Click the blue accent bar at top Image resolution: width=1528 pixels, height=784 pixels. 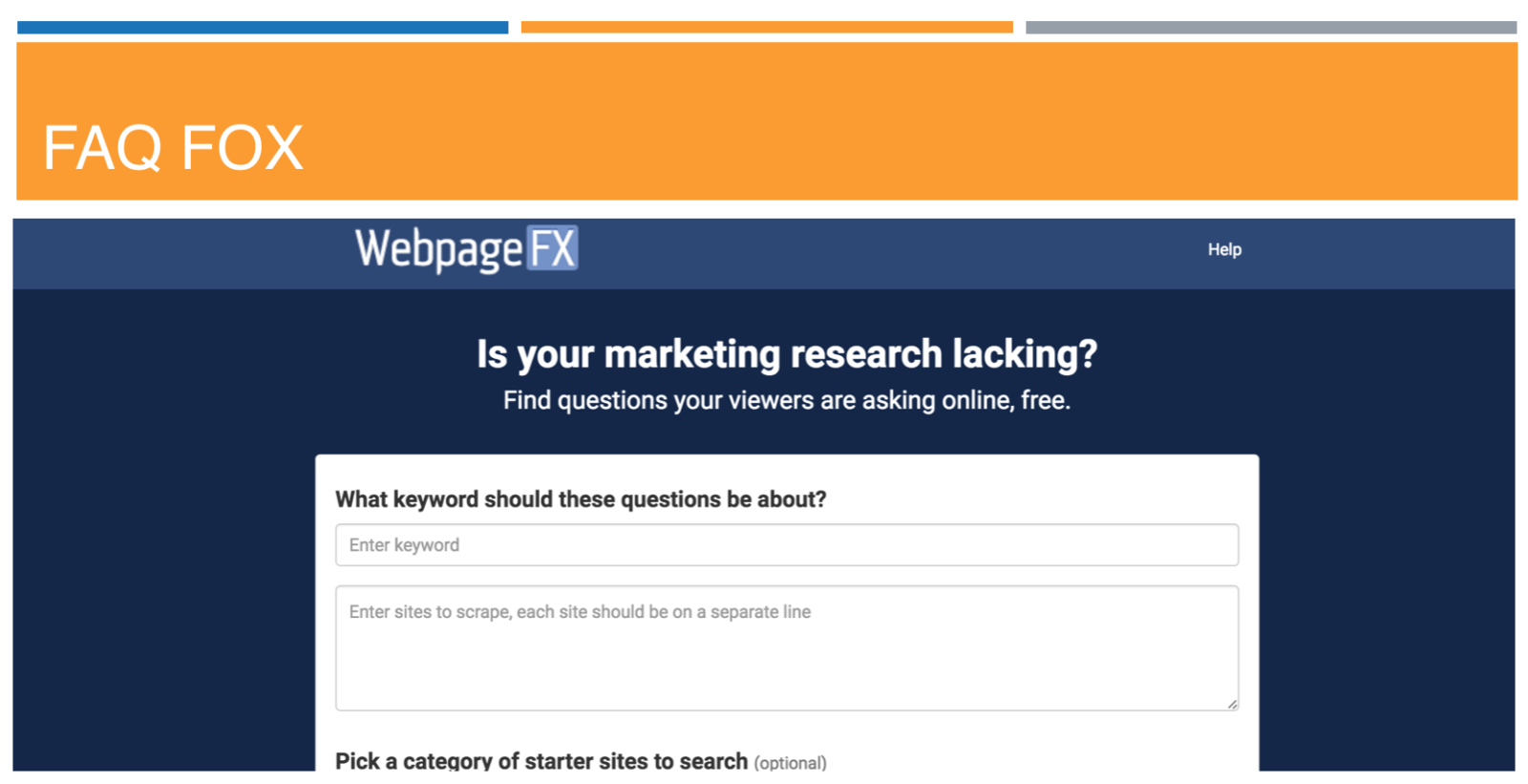pyautogui.click(x=263, y=28)
